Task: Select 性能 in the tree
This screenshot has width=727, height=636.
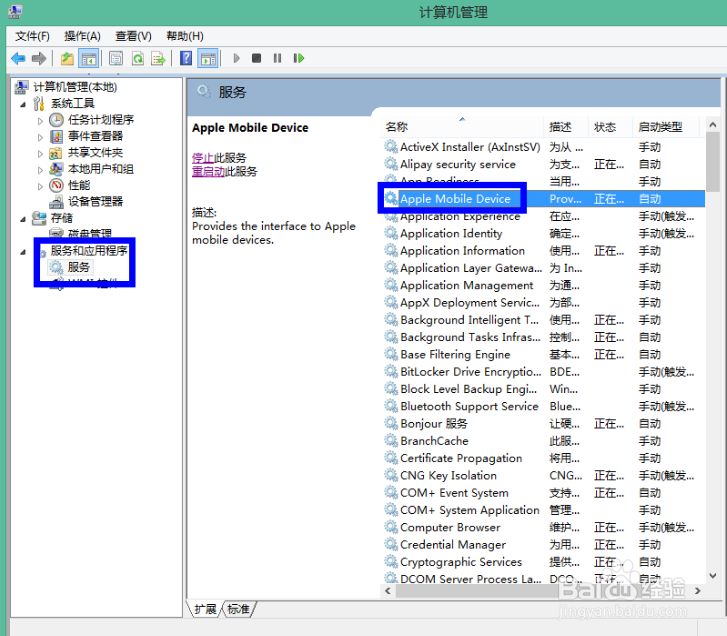Action: (x=79, y=185)
